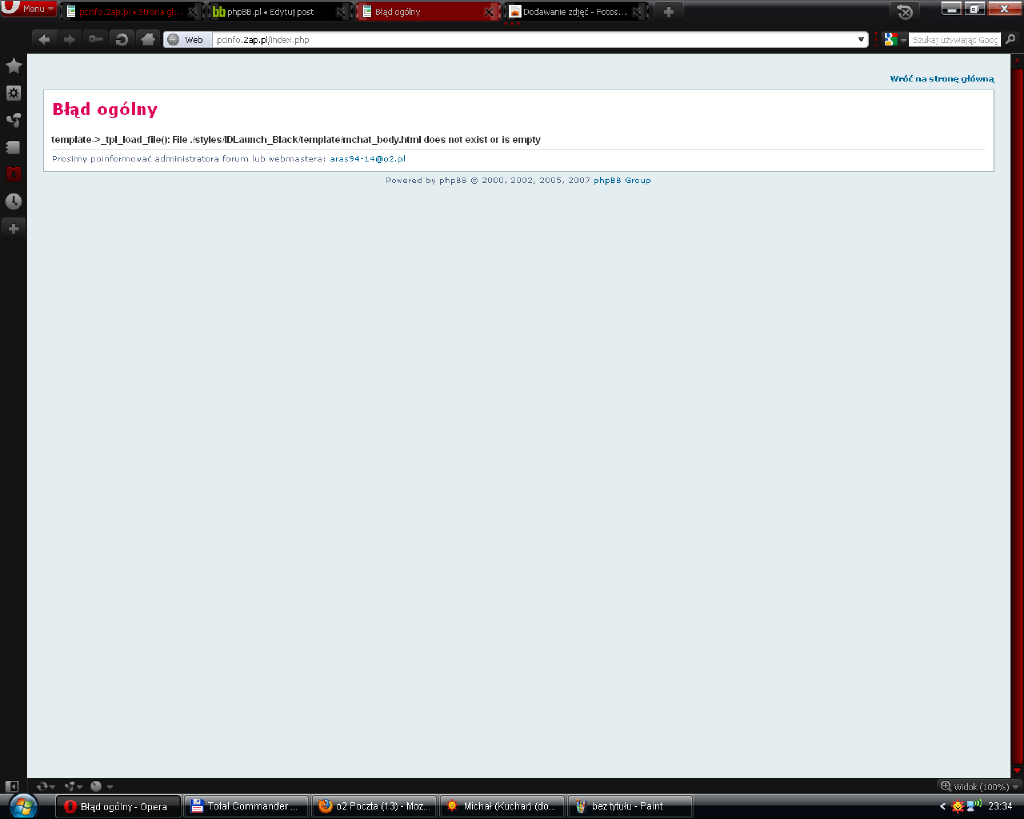Go to the Home page icon
Viewport: 1024px width, 819px height.
[x=147, y=39]
